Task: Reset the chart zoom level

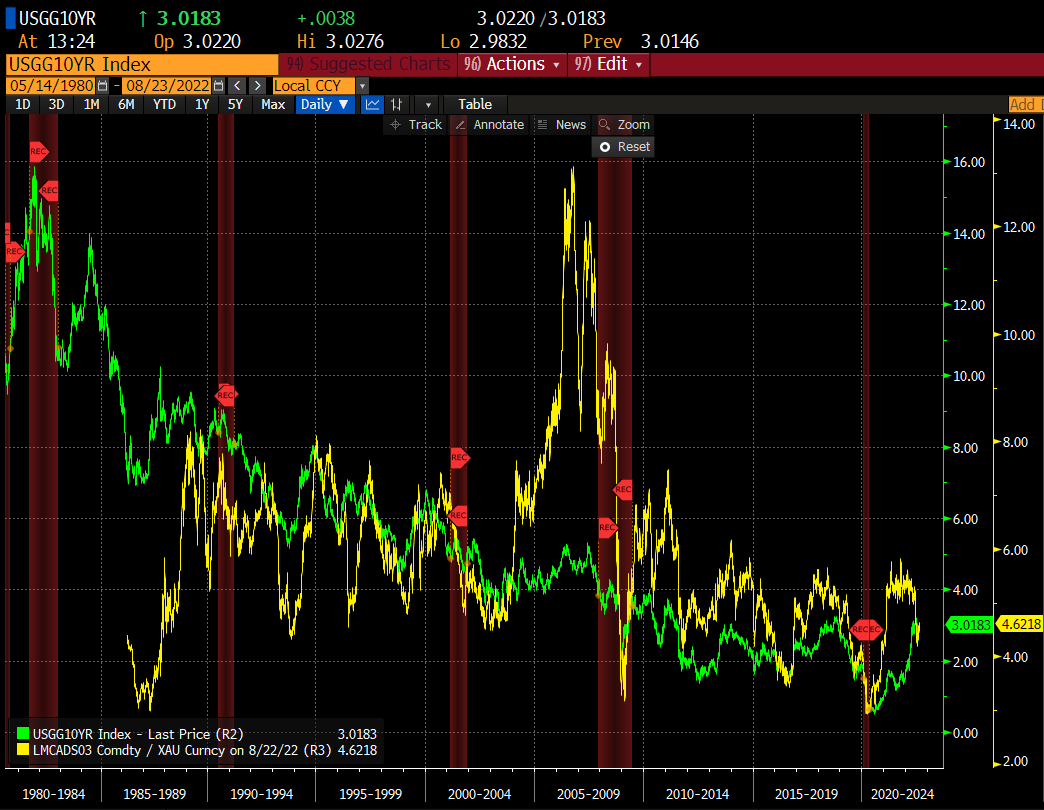Action: pyautogui.click(x=624, y=146)
